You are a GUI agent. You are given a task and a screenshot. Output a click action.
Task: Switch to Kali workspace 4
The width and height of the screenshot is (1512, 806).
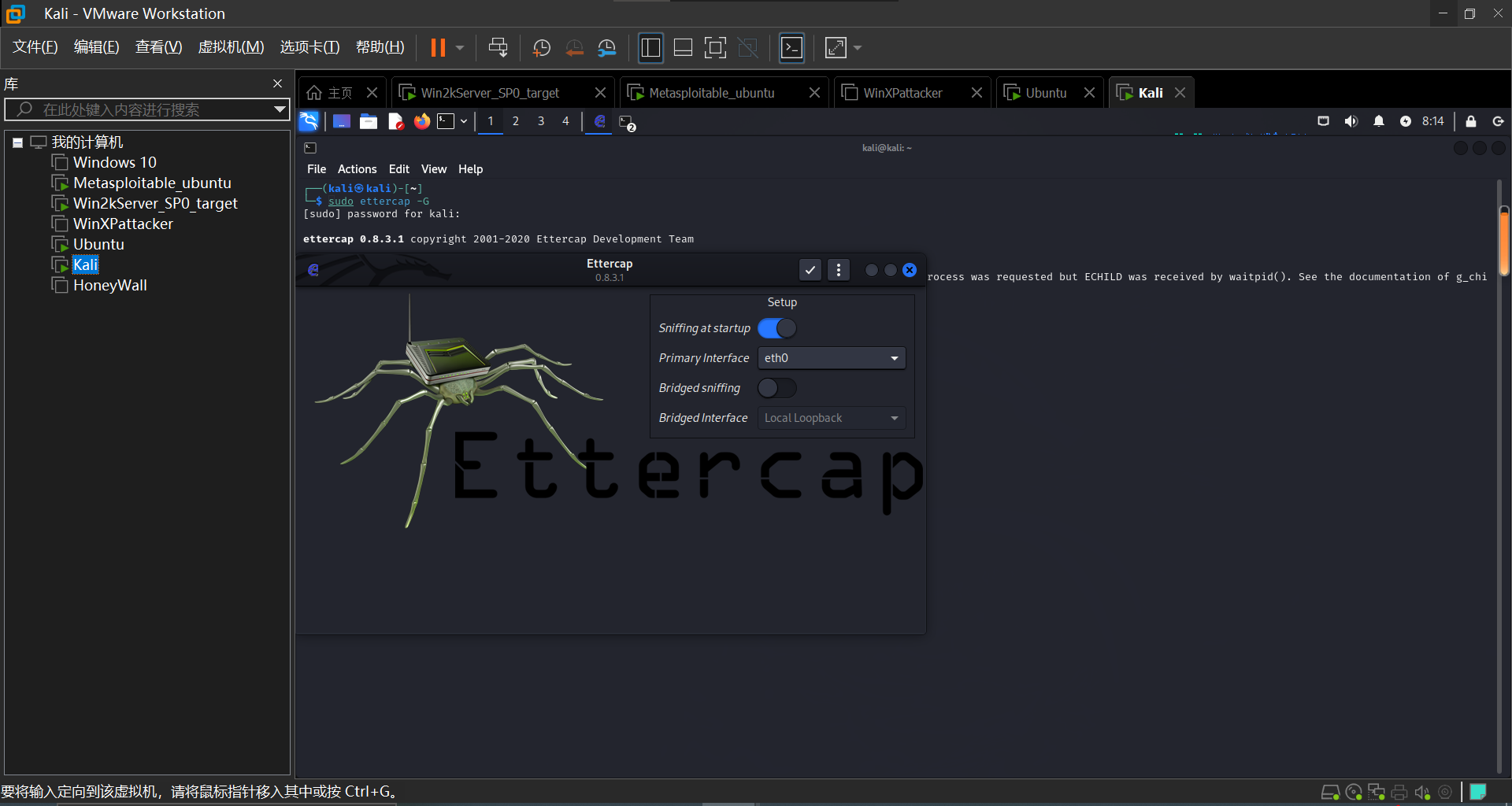click(x=565, y=121)
